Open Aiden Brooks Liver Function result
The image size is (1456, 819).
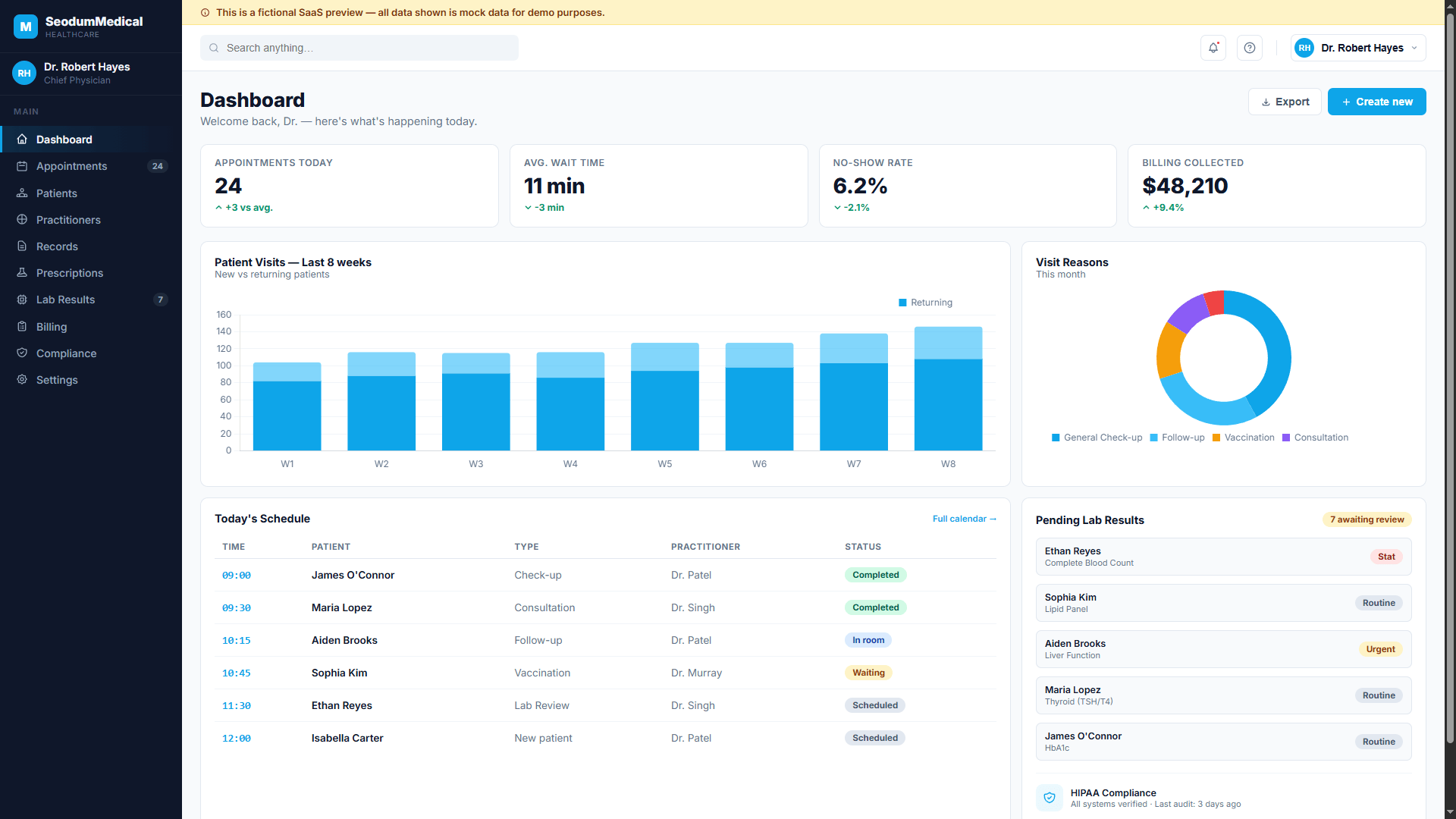point(1223,649)
